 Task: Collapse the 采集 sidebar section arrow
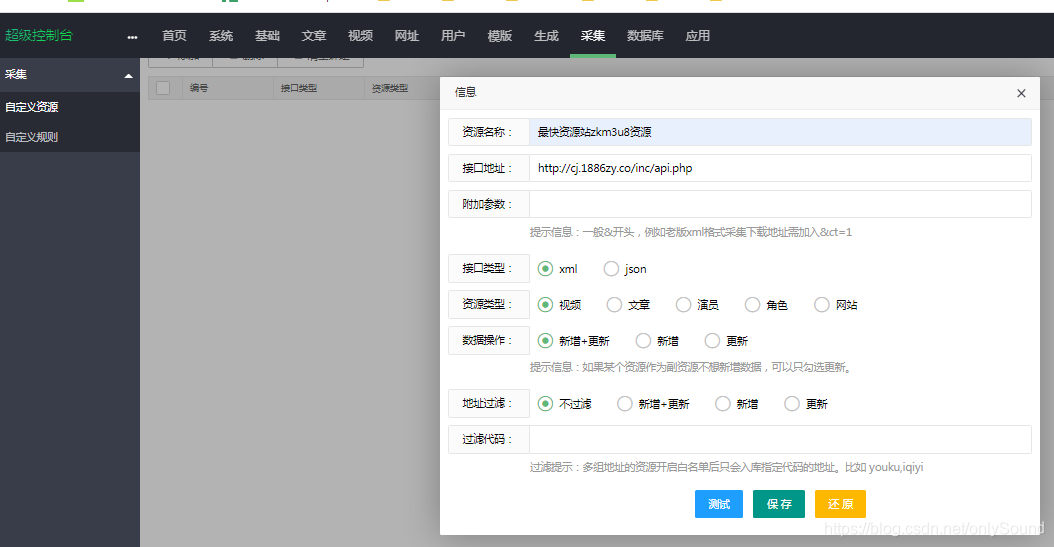[x=128, y=75]
